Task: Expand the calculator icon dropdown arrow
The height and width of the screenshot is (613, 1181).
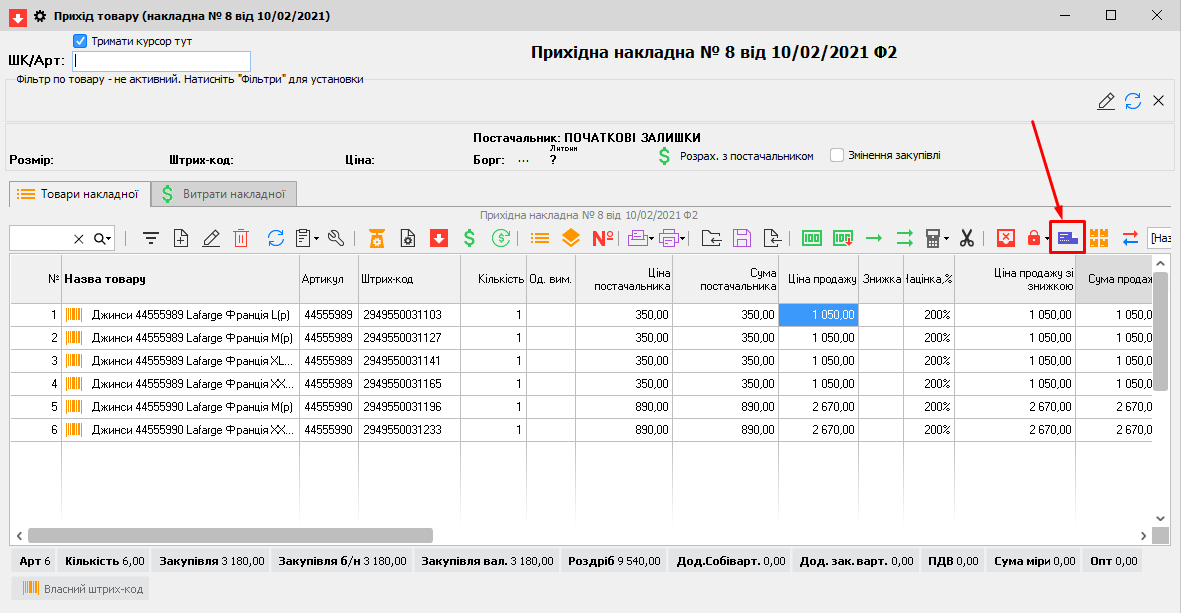Action: point(945,238)
